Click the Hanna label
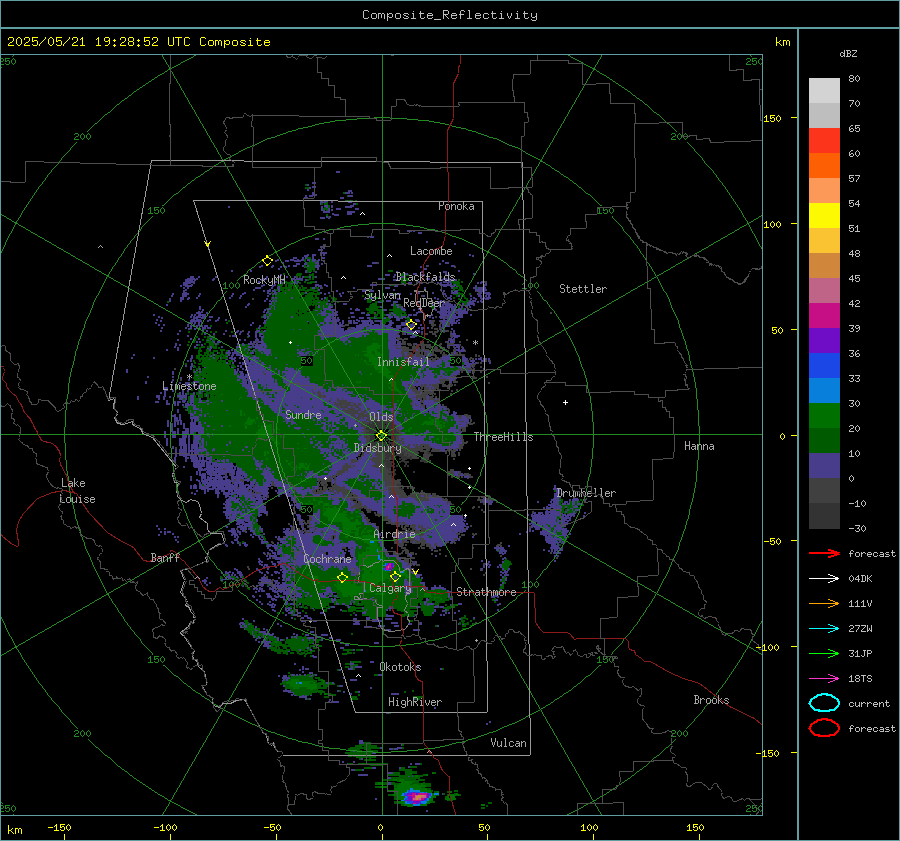Image resolution: width=900 pixels, height=841 pixels. click(699, 446)
